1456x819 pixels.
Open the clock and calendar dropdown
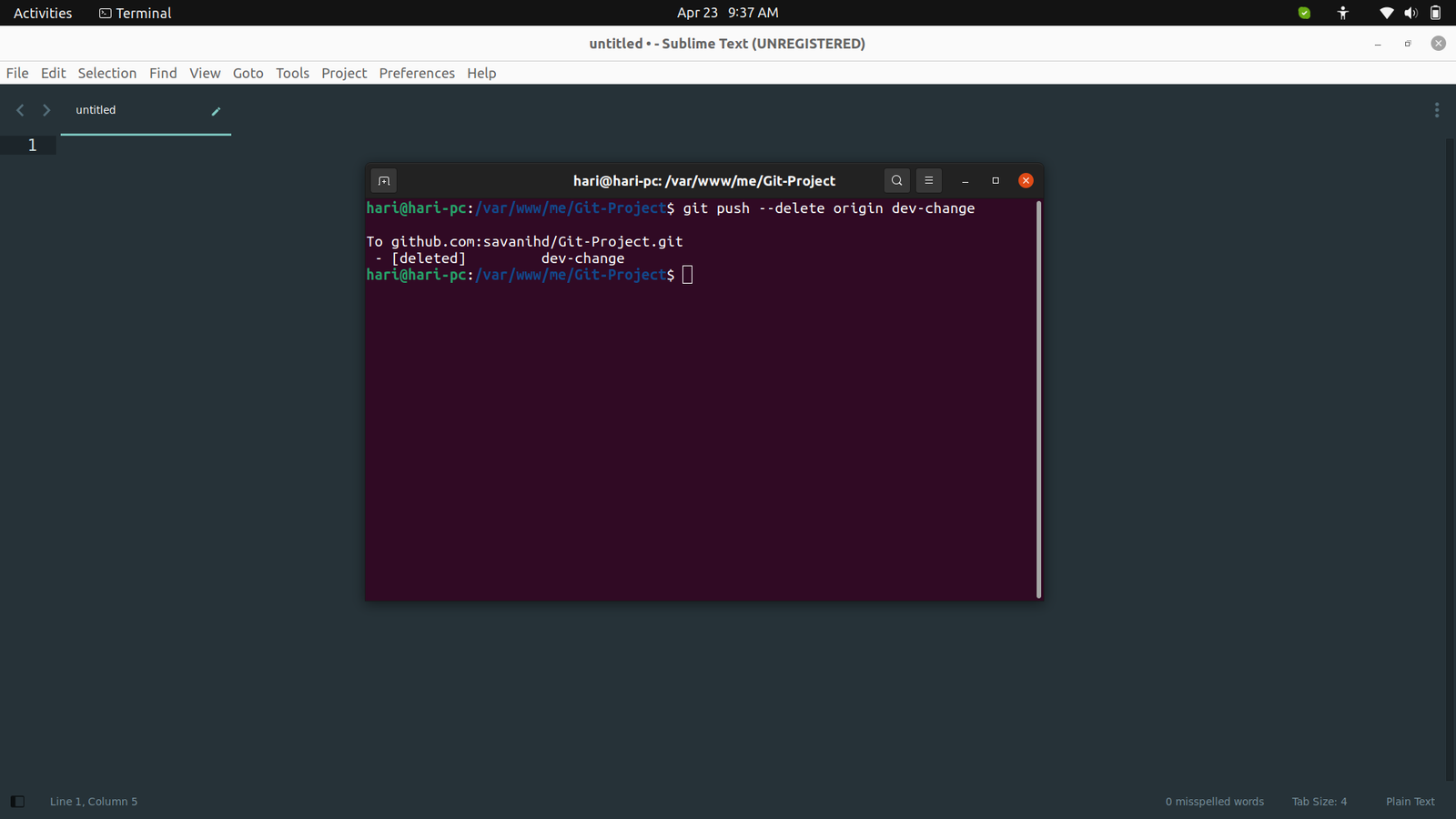[x=727, y=13]
